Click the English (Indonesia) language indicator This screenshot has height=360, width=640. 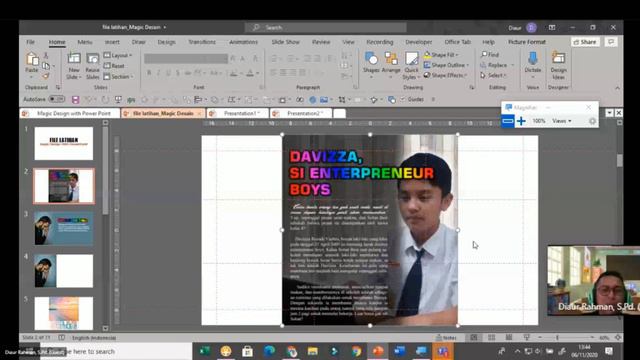(x=94, y=338)
